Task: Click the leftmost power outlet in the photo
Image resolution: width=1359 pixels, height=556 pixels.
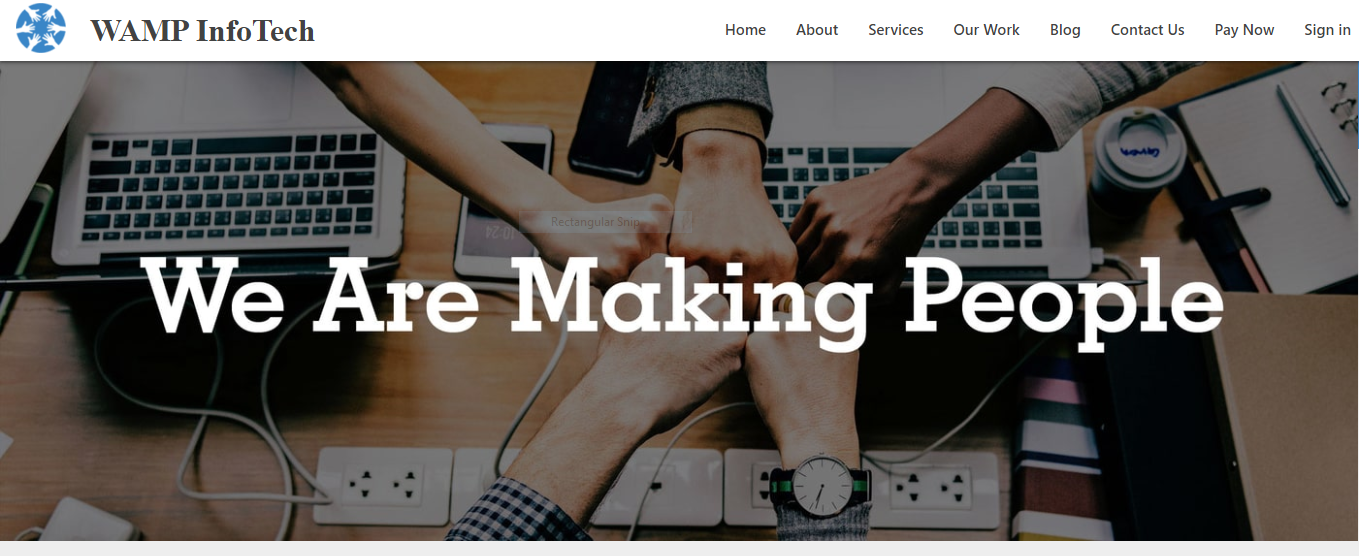Action: 382,485
